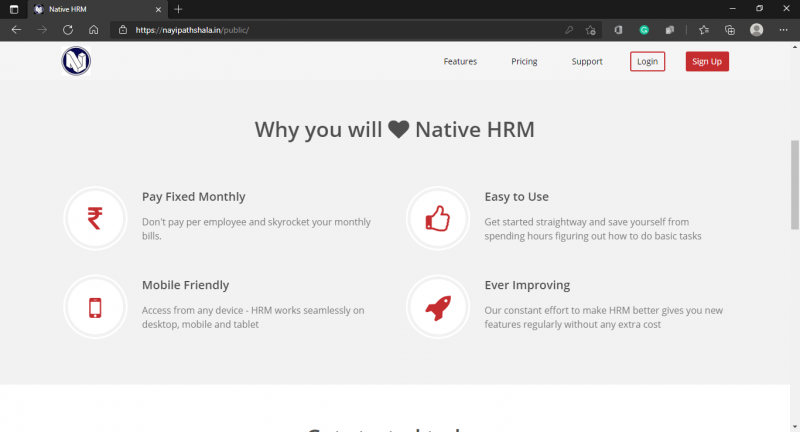Open the browser profile avatar
The image size is (800, 432).
tap(757, 30)
